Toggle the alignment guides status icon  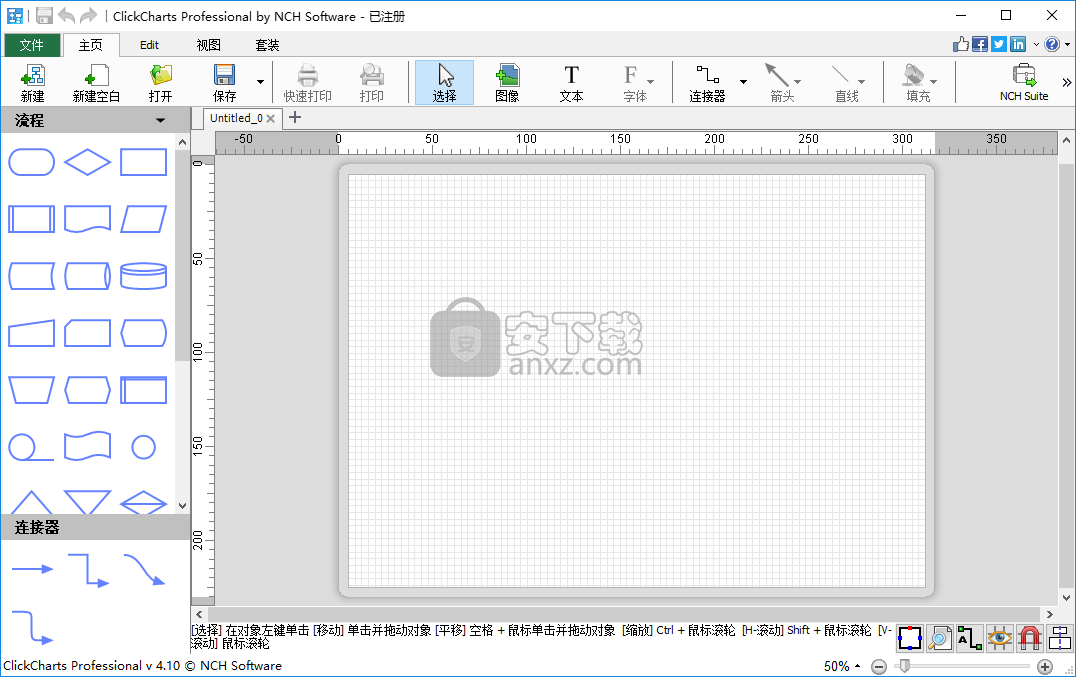tap(1060, 638)
